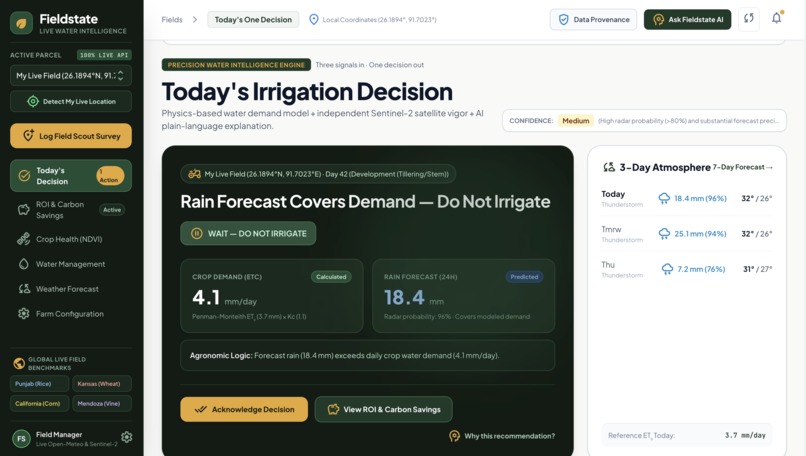Click the target icon on Detect My Live Location
This screenshot has height=456, width=806.
point(33,101)
